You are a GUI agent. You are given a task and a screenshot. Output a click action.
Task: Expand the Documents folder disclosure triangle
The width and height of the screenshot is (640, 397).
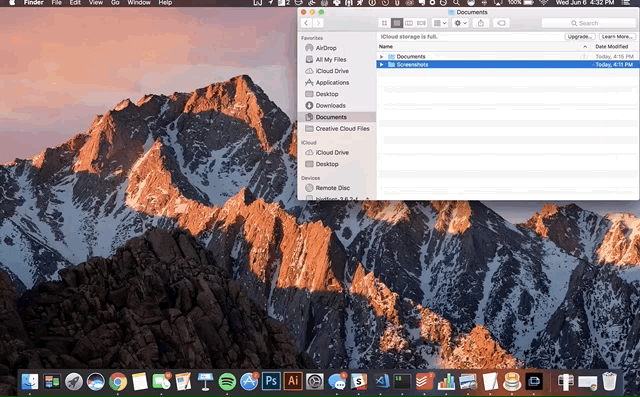click(382, 57)
